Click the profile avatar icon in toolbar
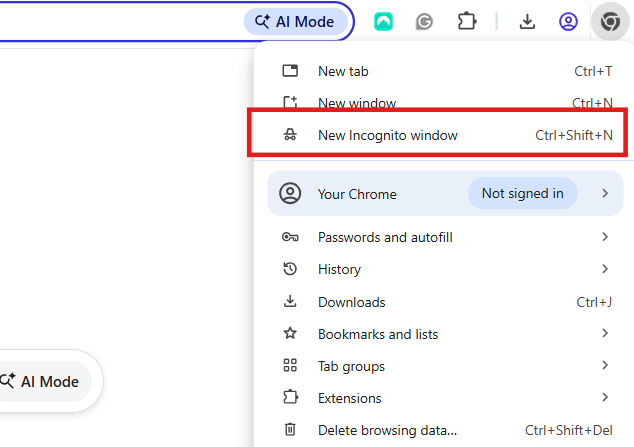 pos(568,22)
